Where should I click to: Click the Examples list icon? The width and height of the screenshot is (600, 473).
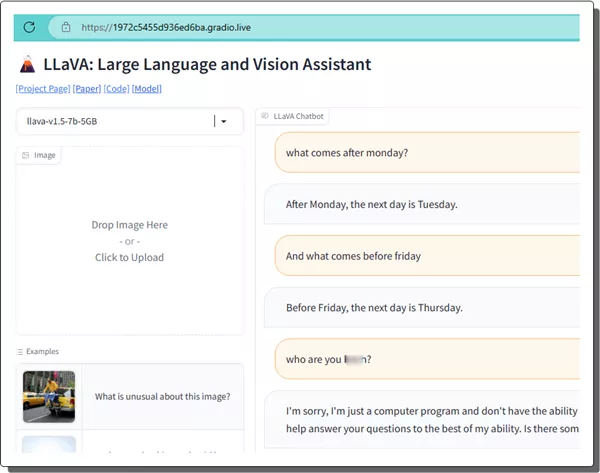coord(21,352)
